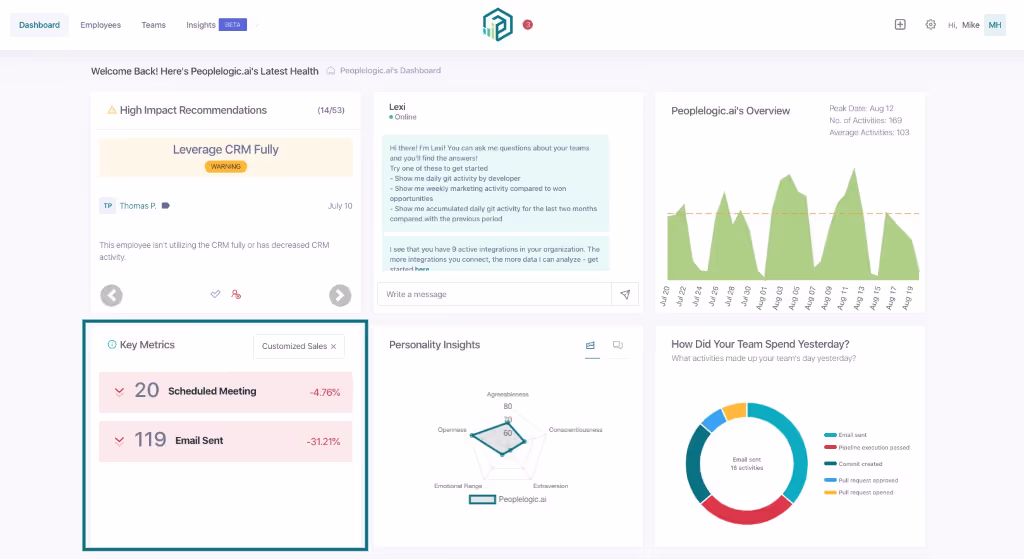The image size is (1024, 559).
Task: Go to the Employees tab
Action: (x=101, y=25)
